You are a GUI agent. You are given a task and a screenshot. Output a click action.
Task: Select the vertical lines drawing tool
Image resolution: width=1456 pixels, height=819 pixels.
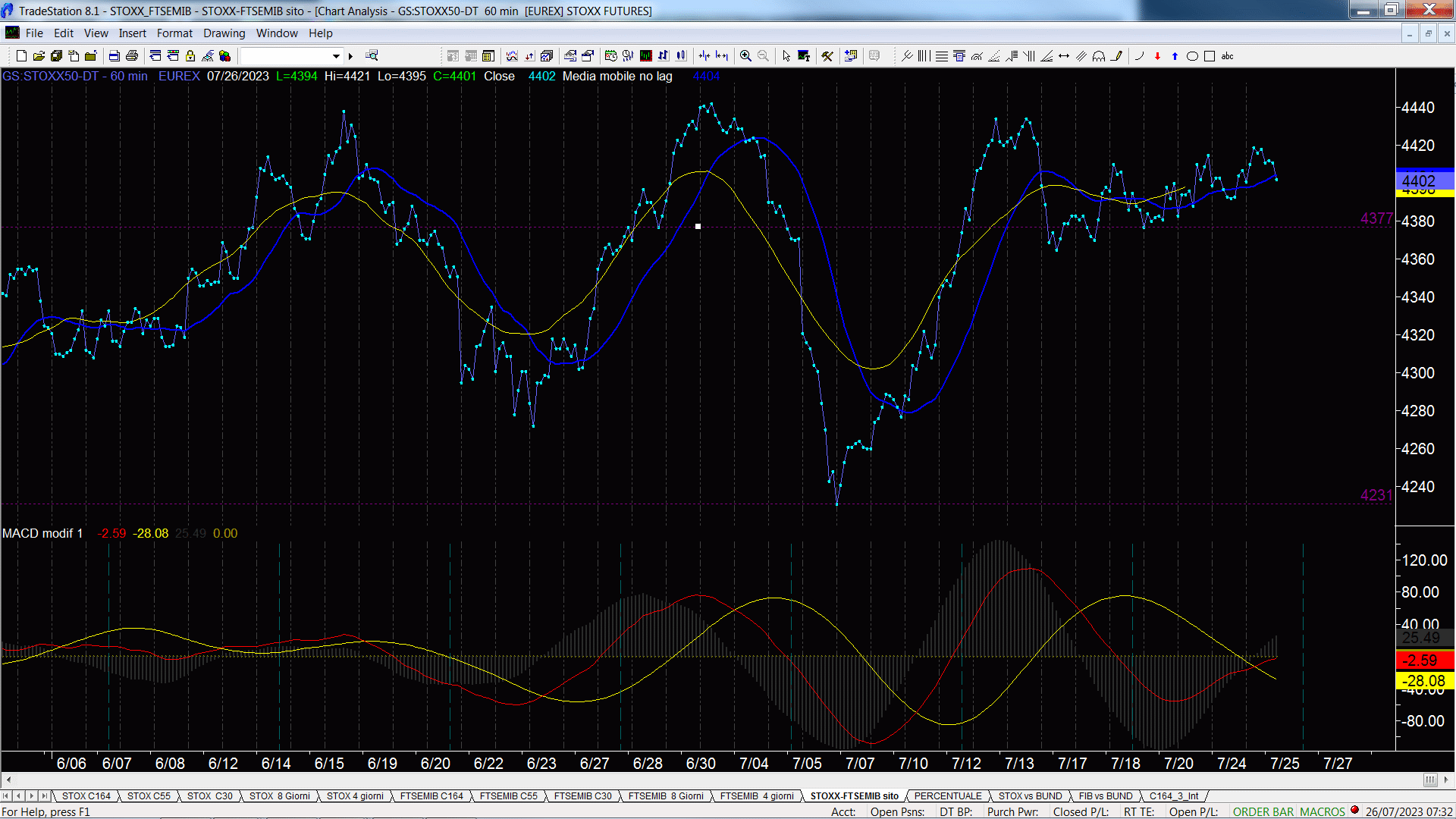coord(924,56)
